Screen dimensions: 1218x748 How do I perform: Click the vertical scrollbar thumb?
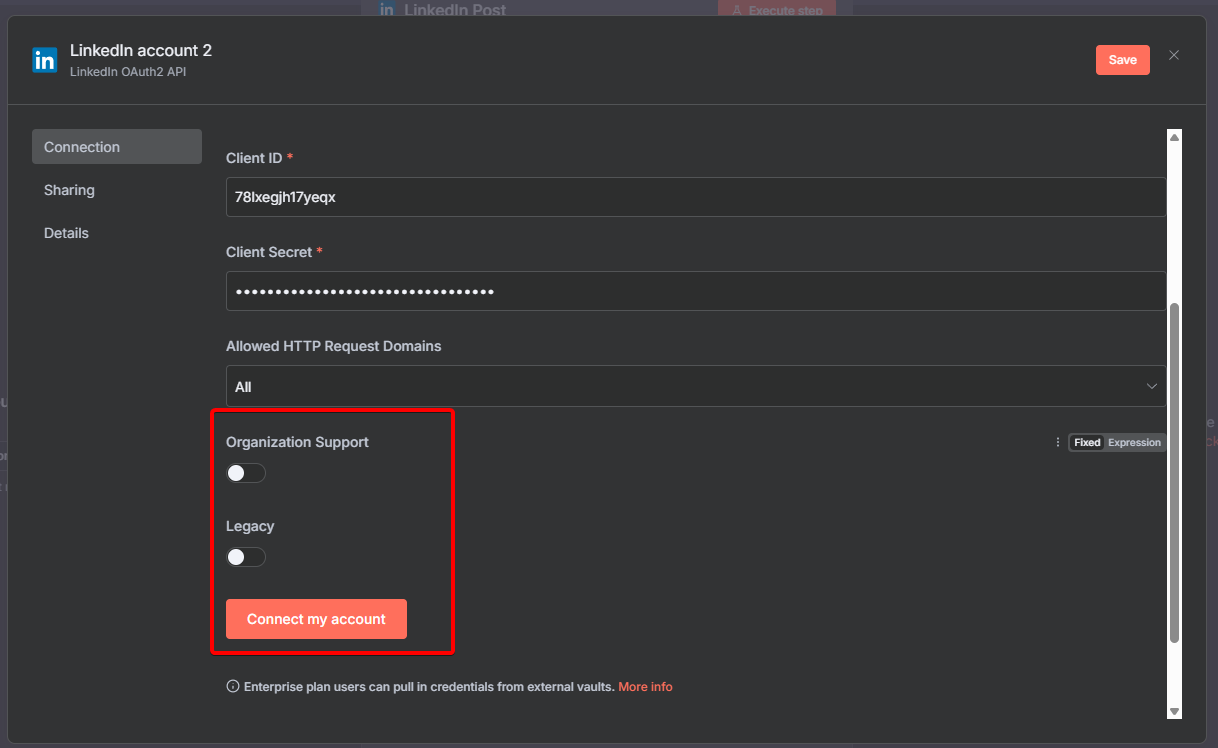click(1175, 470)
